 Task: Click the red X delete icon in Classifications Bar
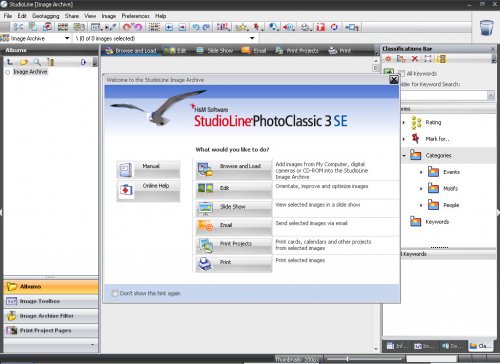415,59
